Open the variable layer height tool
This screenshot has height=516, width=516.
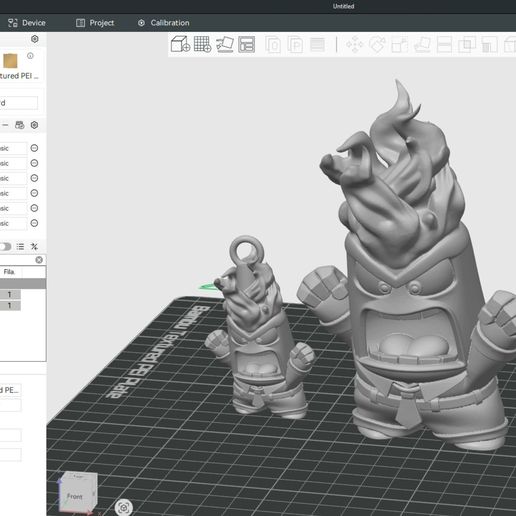[x=317, y=45]
